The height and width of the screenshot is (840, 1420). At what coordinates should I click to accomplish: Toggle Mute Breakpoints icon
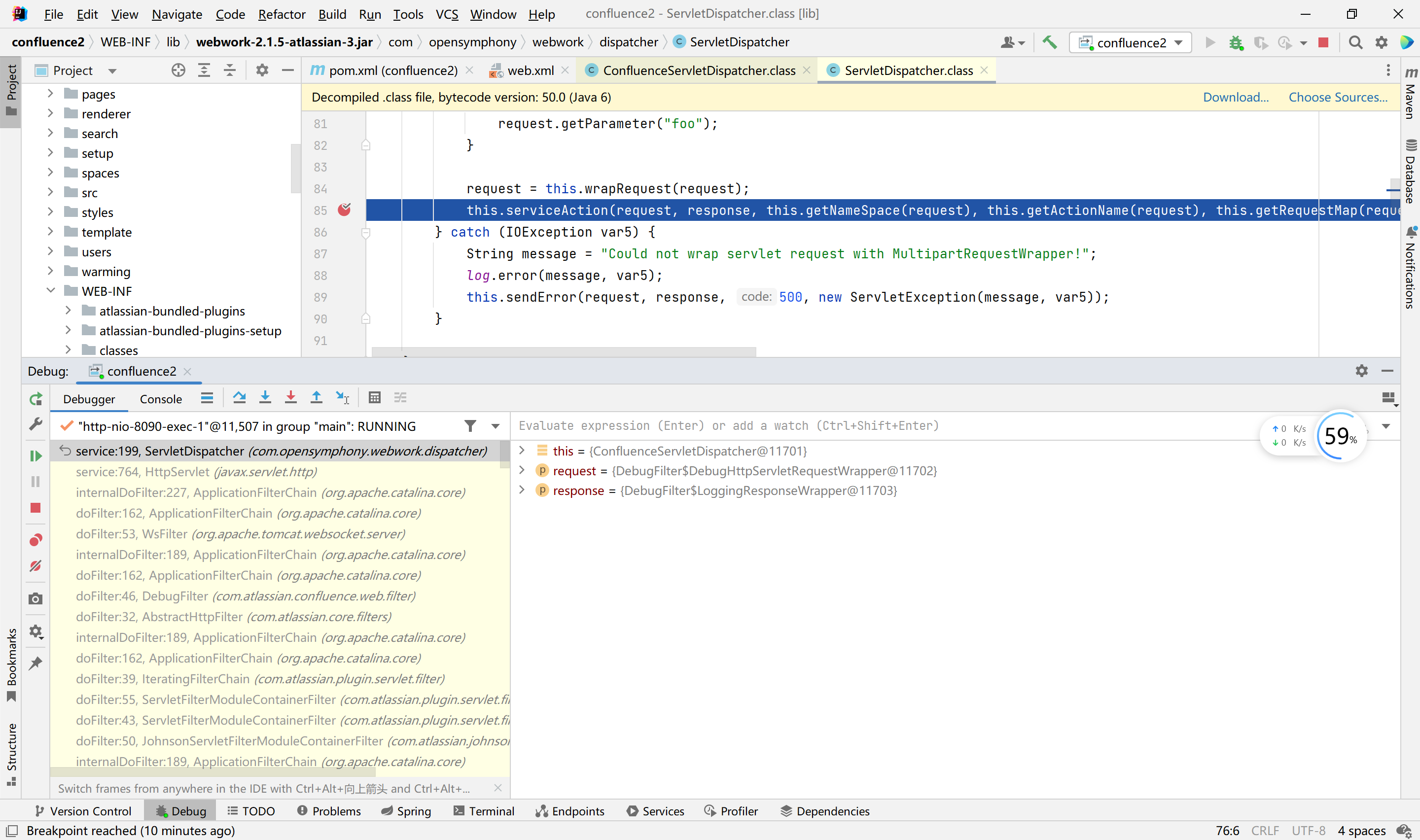35,566
